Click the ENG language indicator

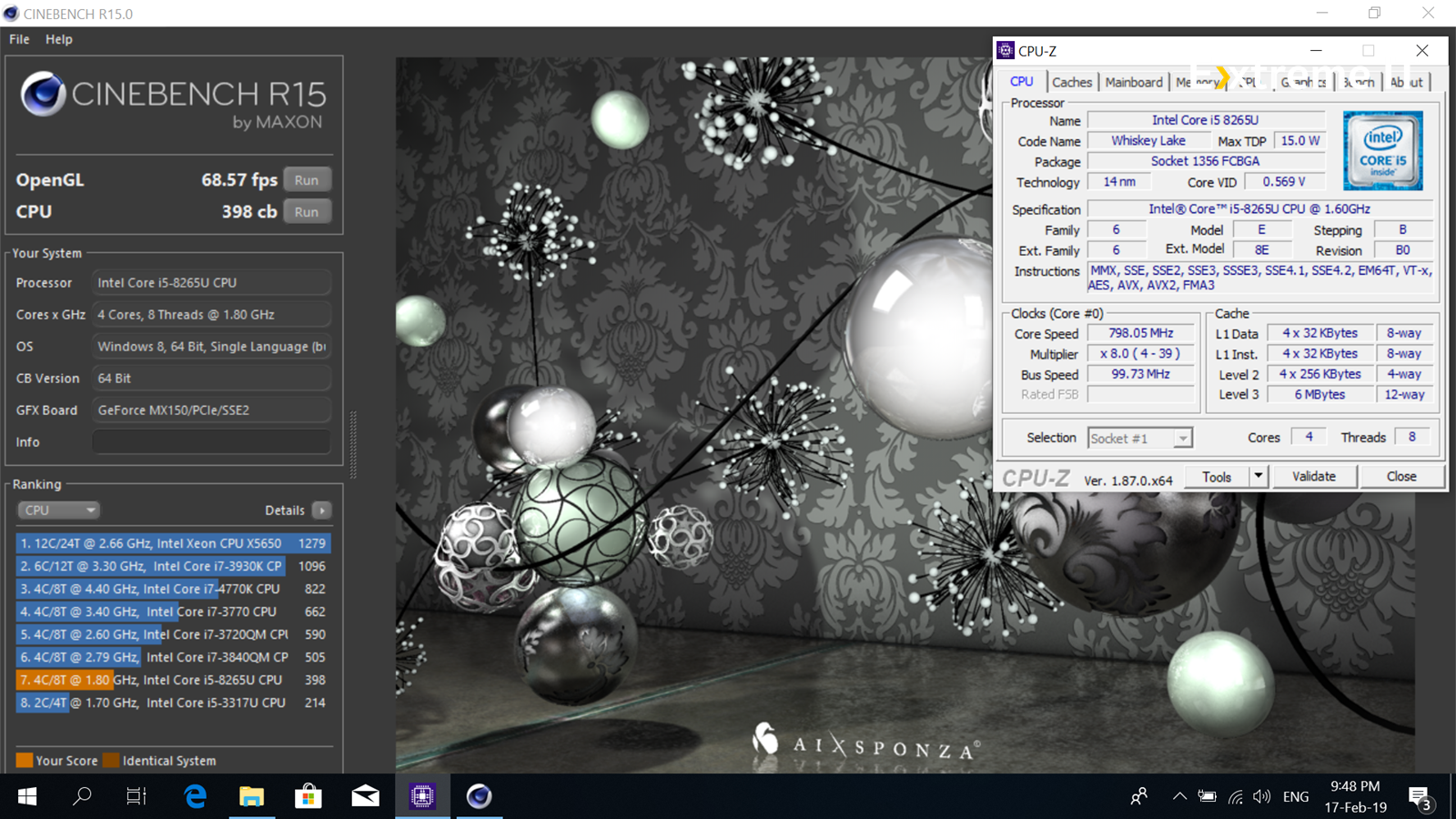pyautogui.click(x=1296, y=797)
